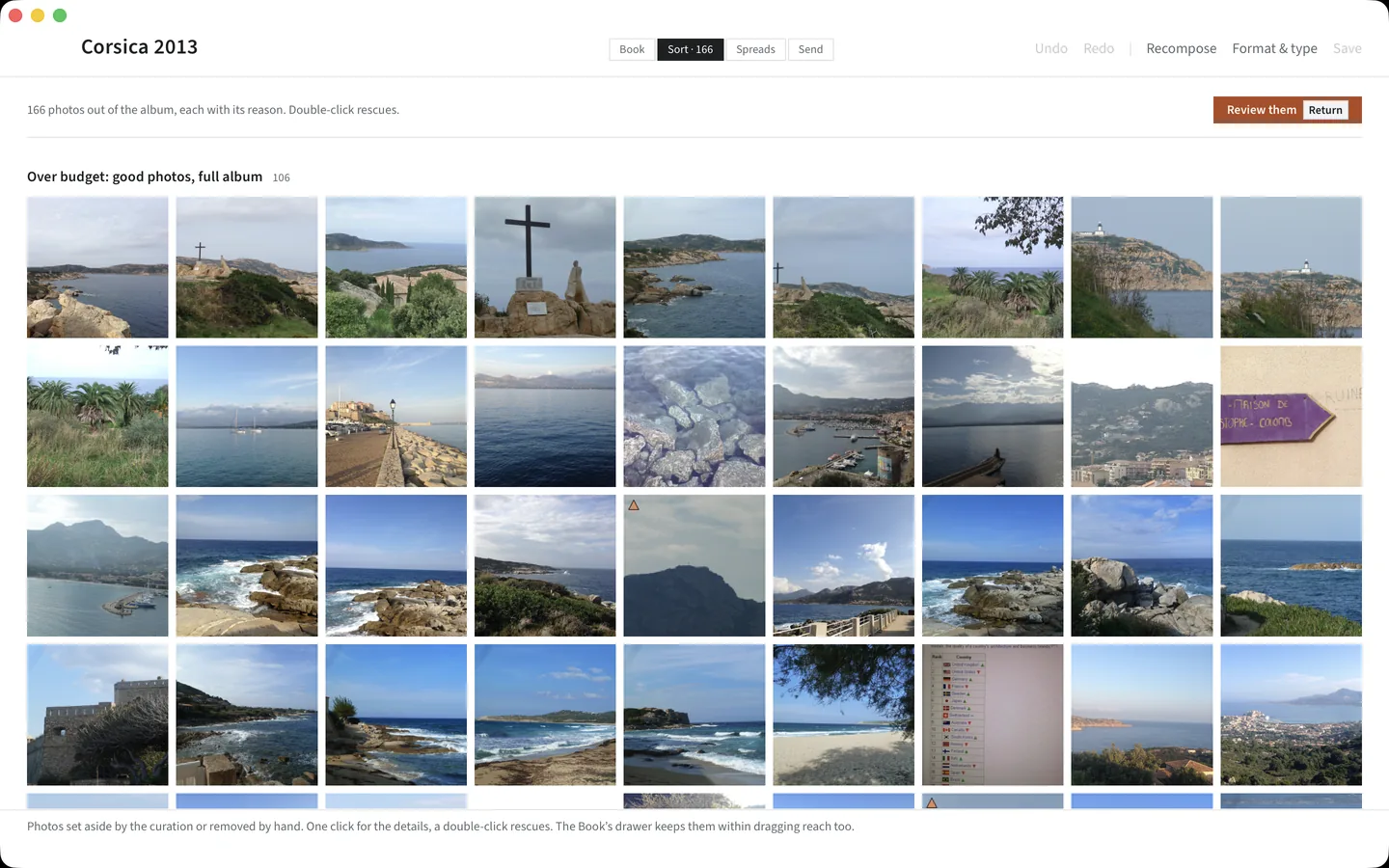Viewport: 1389px width, 868px height.
Task: Click the "Over budget: good photos, full album" heading
Action: [x=145, y=176]
